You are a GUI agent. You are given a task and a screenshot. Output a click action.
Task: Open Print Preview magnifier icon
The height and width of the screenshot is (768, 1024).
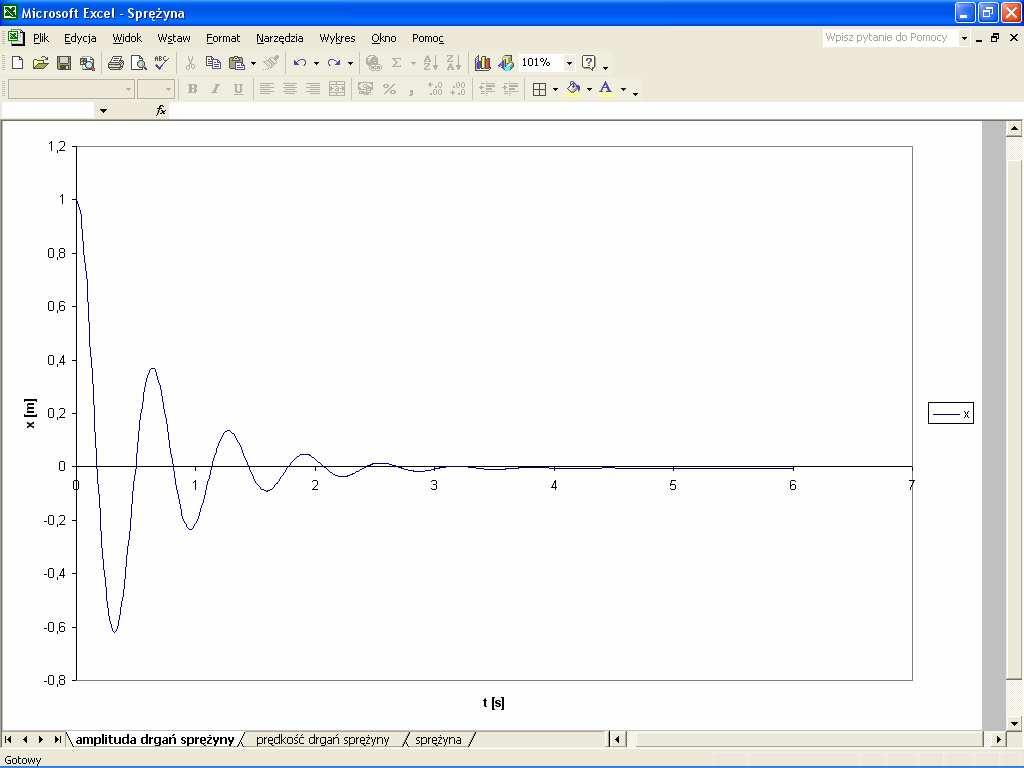coord(138,63)
